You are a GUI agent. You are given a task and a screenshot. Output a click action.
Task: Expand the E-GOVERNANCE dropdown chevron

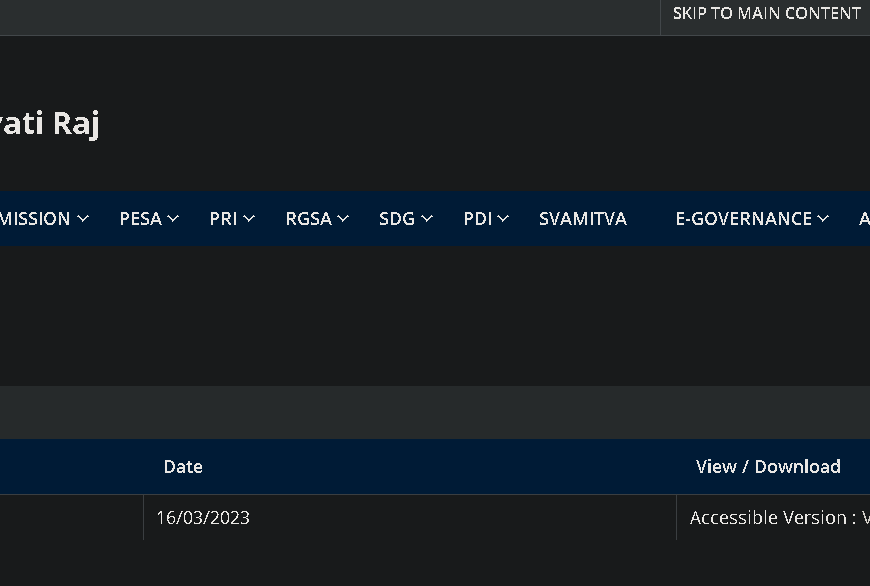pos(823,219)
